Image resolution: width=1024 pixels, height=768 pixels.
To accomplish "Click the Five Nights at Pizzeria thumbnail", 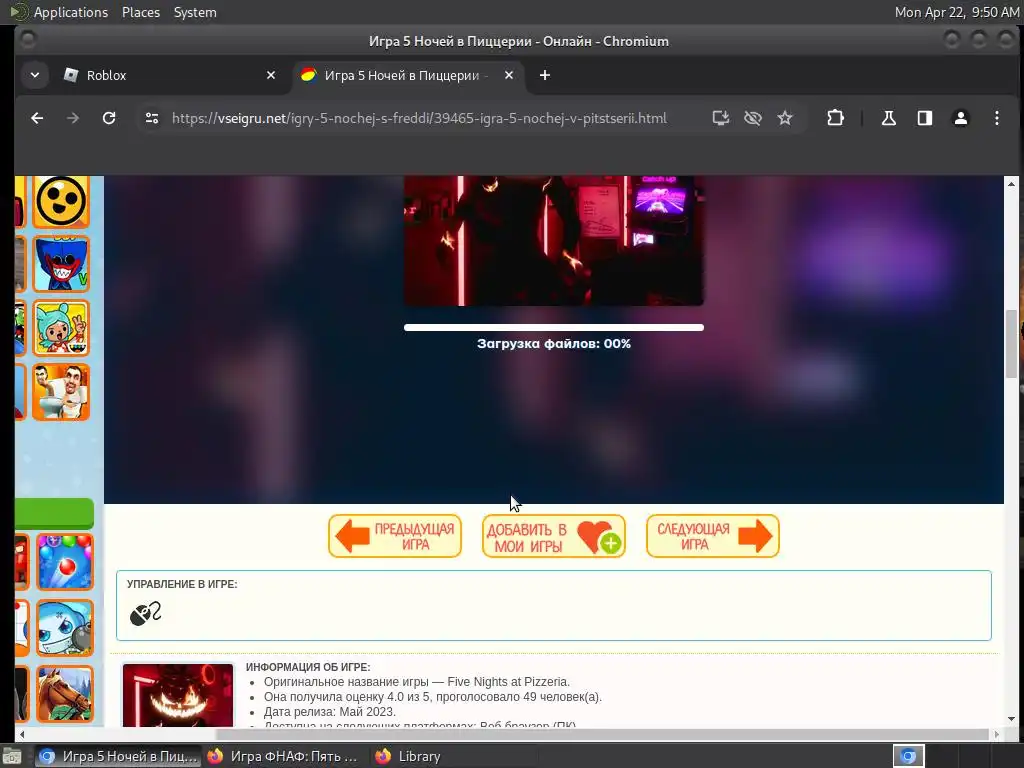I will coord(178,695).
